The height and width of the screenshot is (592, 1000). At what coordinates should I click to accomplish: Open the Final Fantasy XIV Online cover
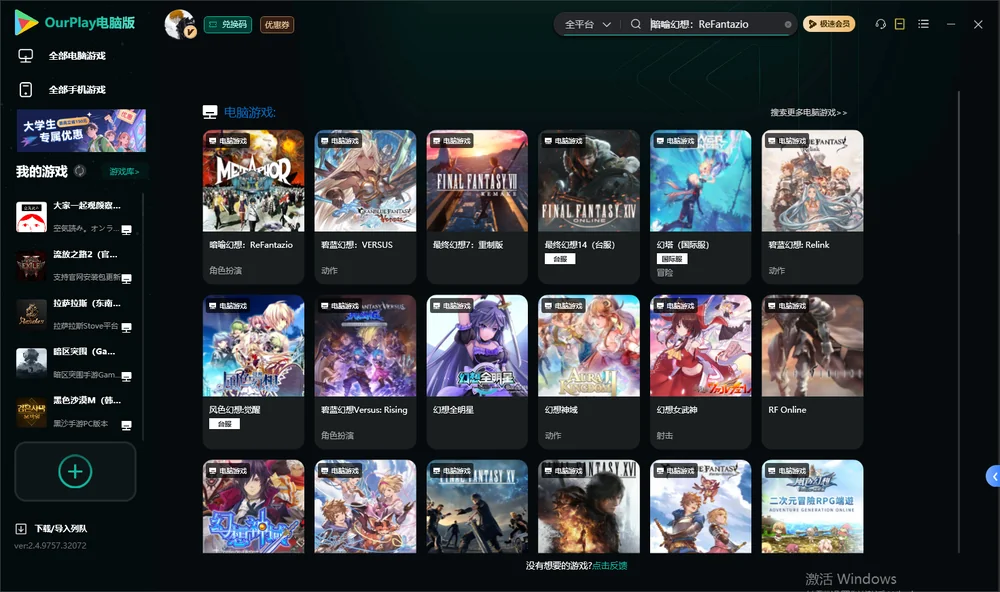click(589, 181)
